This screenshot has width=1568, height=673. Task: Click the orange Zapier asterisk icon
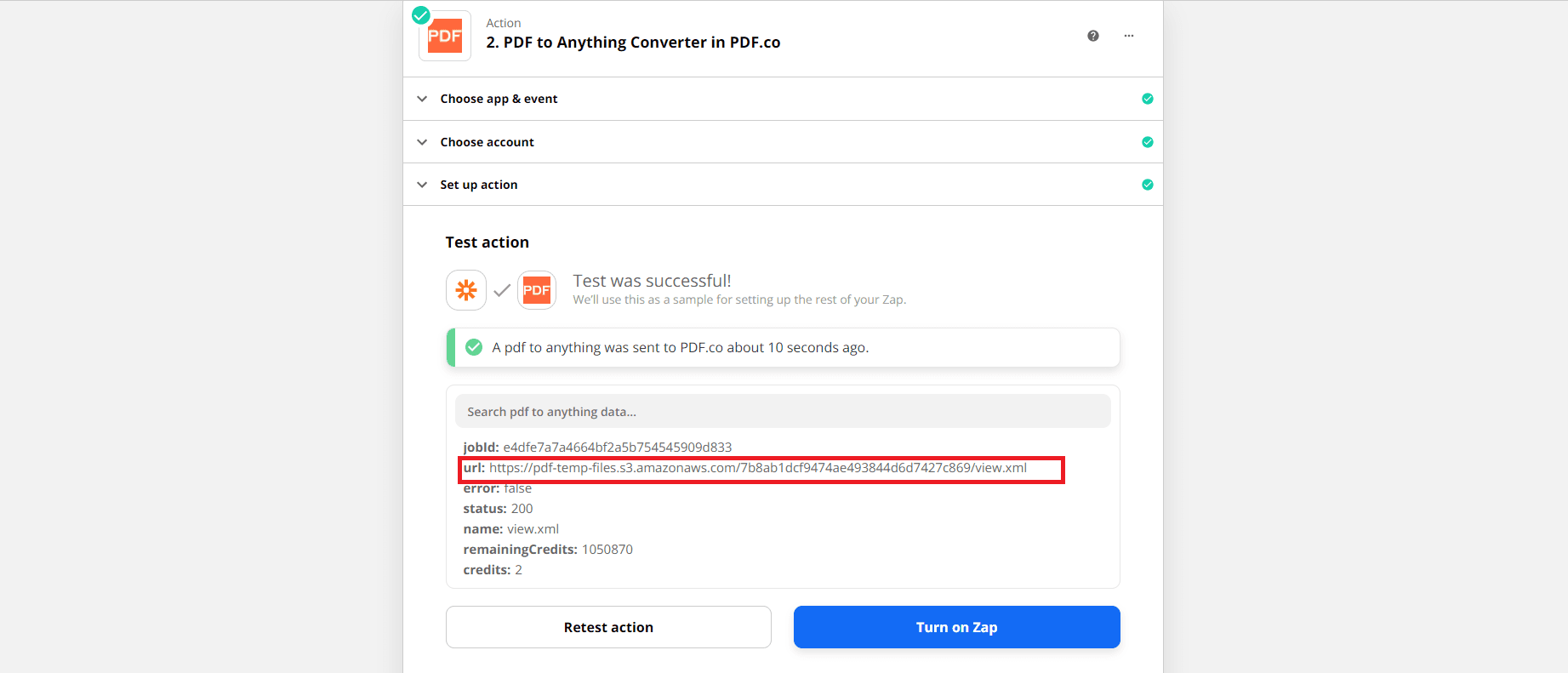point(466,290)
